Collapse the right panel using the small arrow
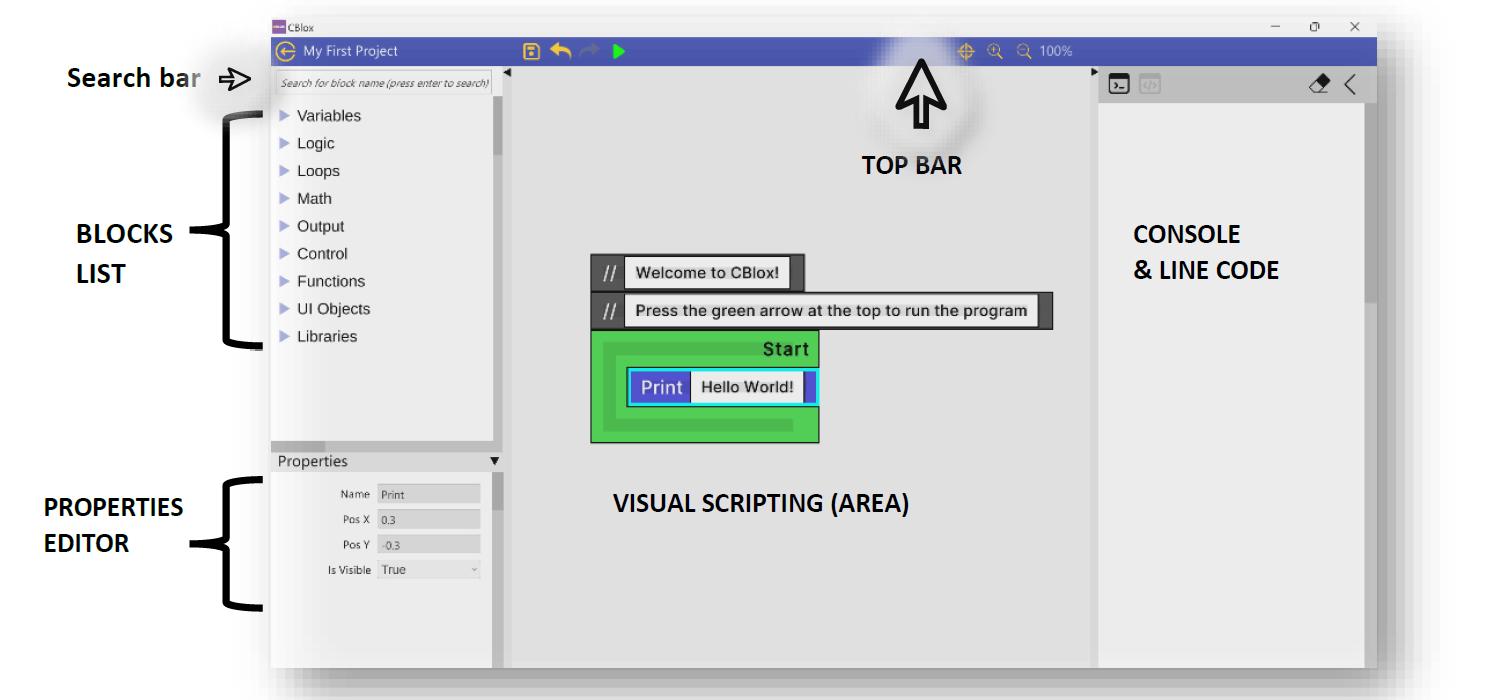This screenshot has height=700, width=1494. coord(1094,72)
